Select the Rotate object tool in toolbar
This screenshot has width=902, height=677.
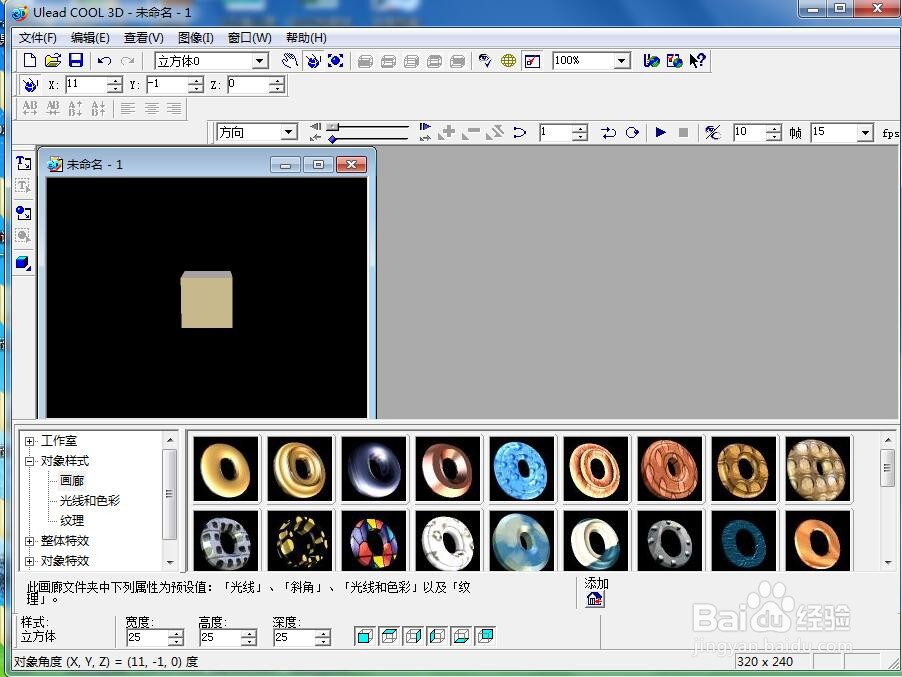click(x=313, y=60)
